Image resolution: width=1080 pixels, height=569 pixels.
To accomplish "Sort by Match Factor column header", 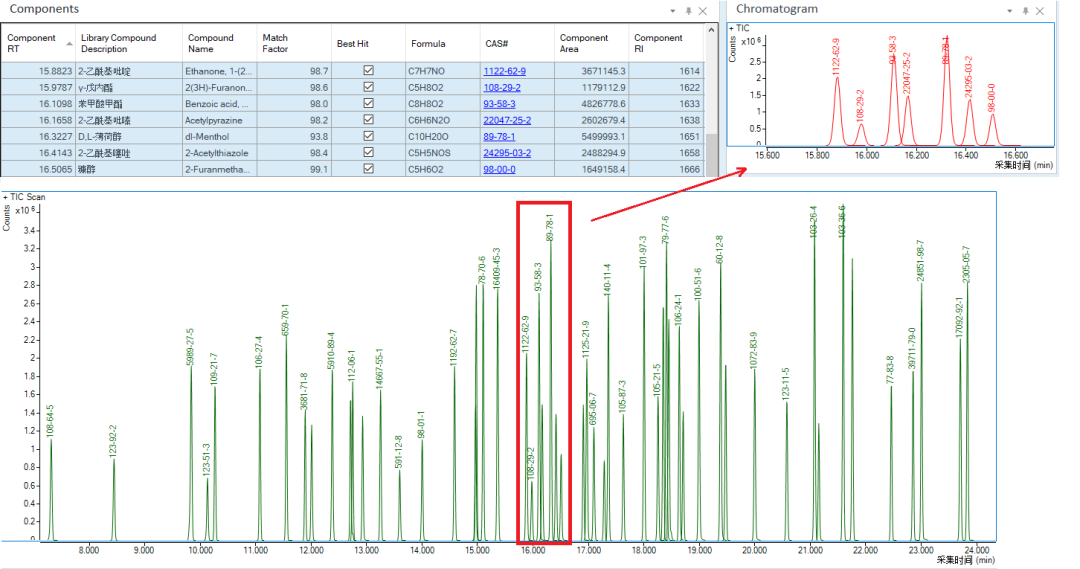I will point(294,43).
